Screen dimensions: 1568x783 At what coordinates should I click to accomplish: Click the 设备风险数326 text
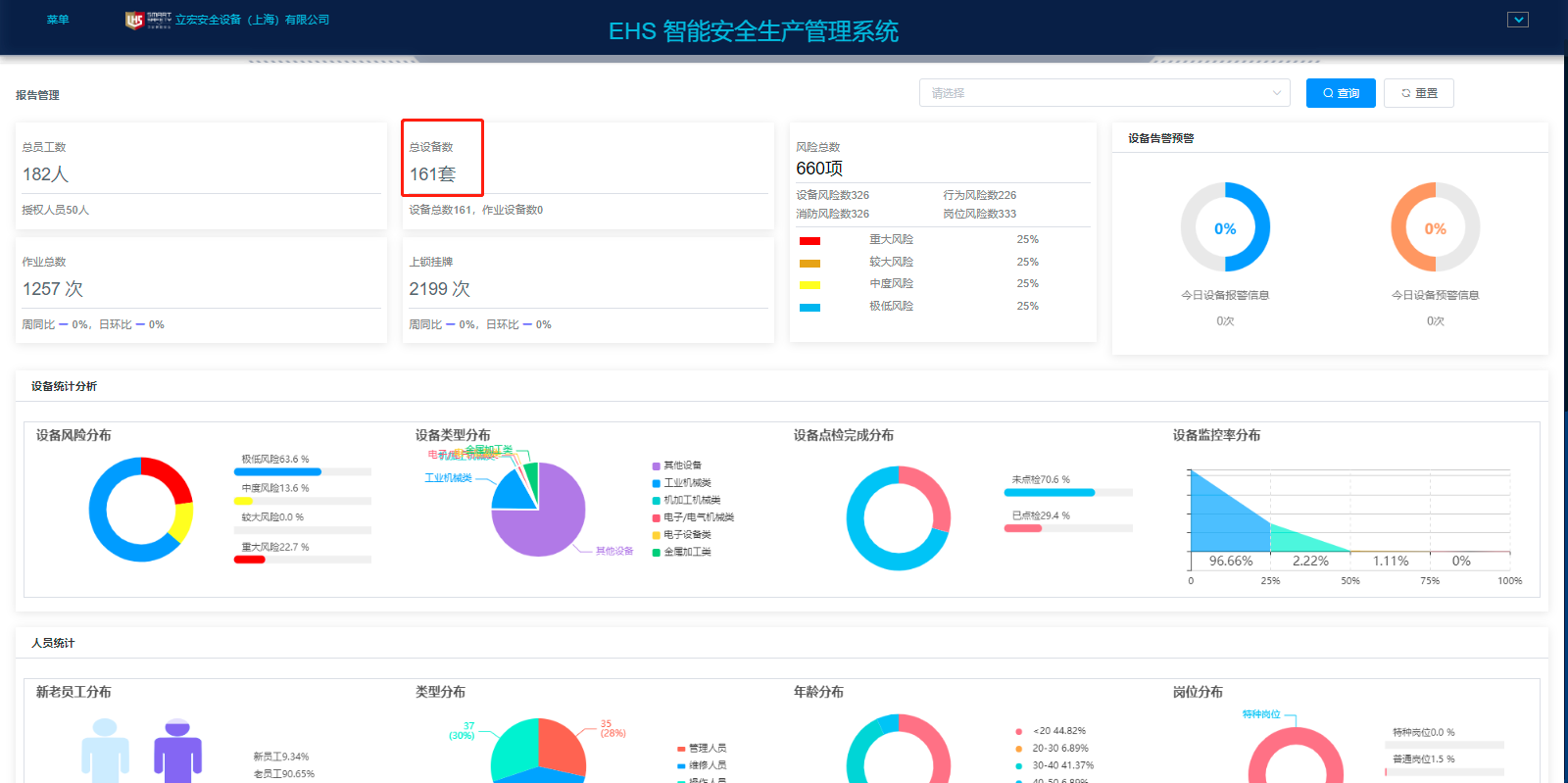pyautogui.click(x=833, y=195)
